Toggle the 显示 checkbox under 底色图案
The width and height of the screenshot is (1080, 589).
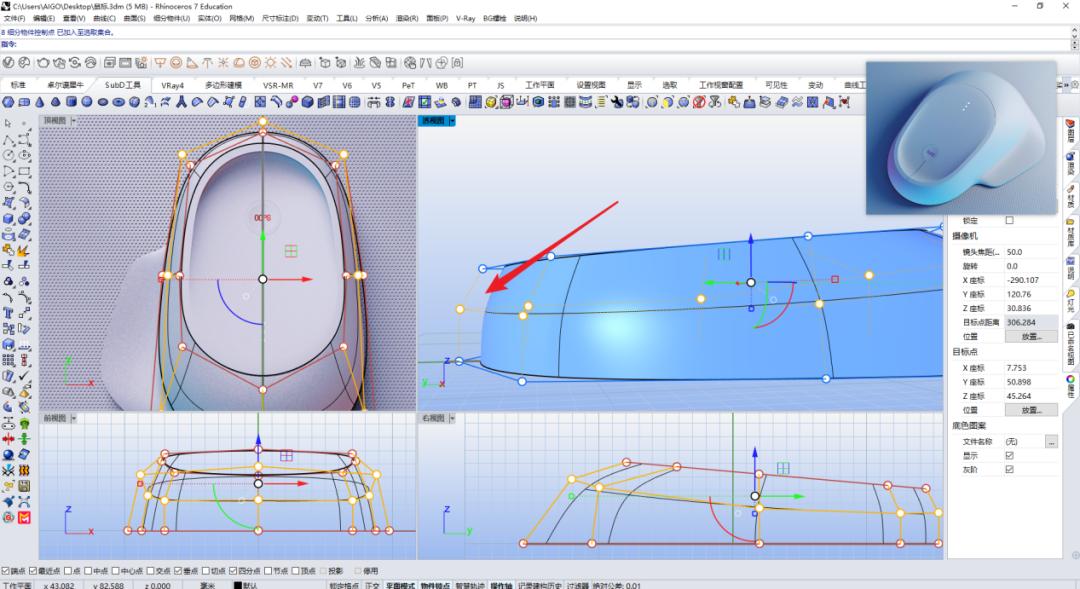1009,455
